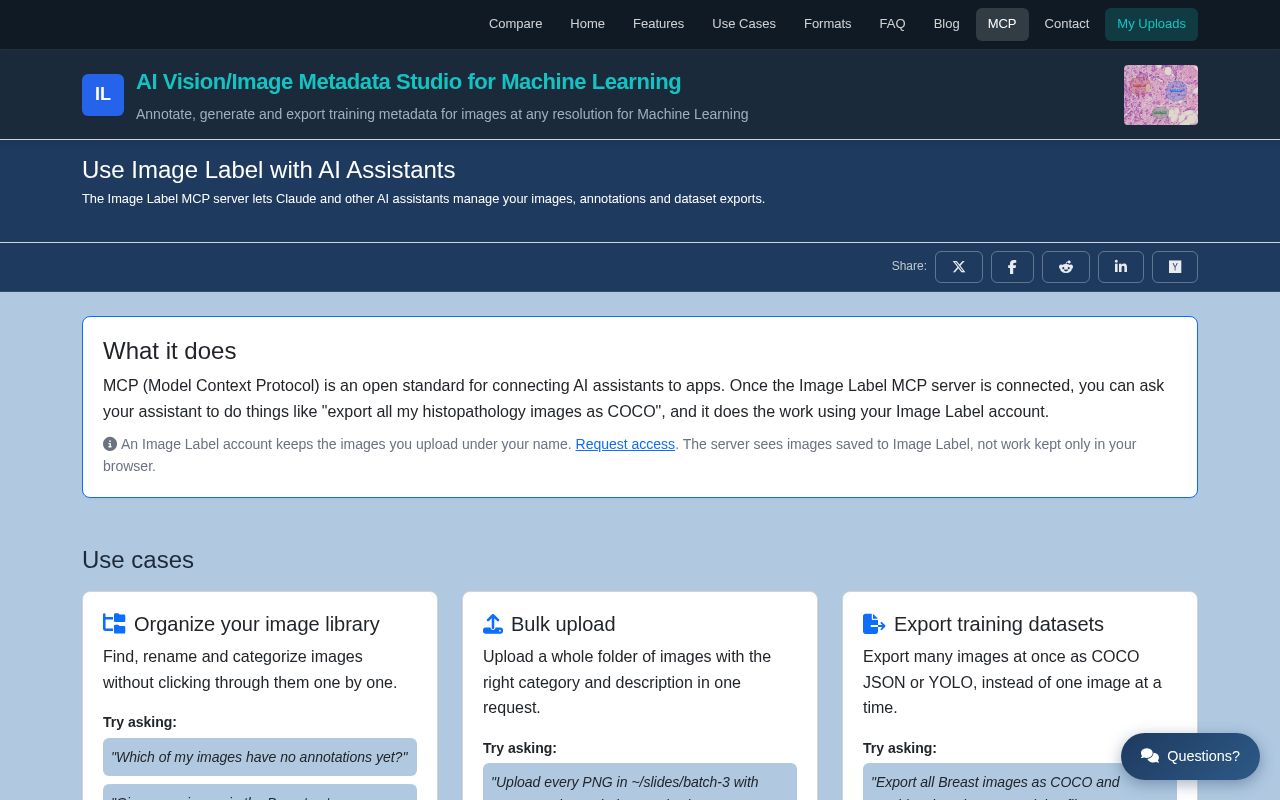Open the Features nav item
The image size is (1280, 800).
click(x=659, y=24)
